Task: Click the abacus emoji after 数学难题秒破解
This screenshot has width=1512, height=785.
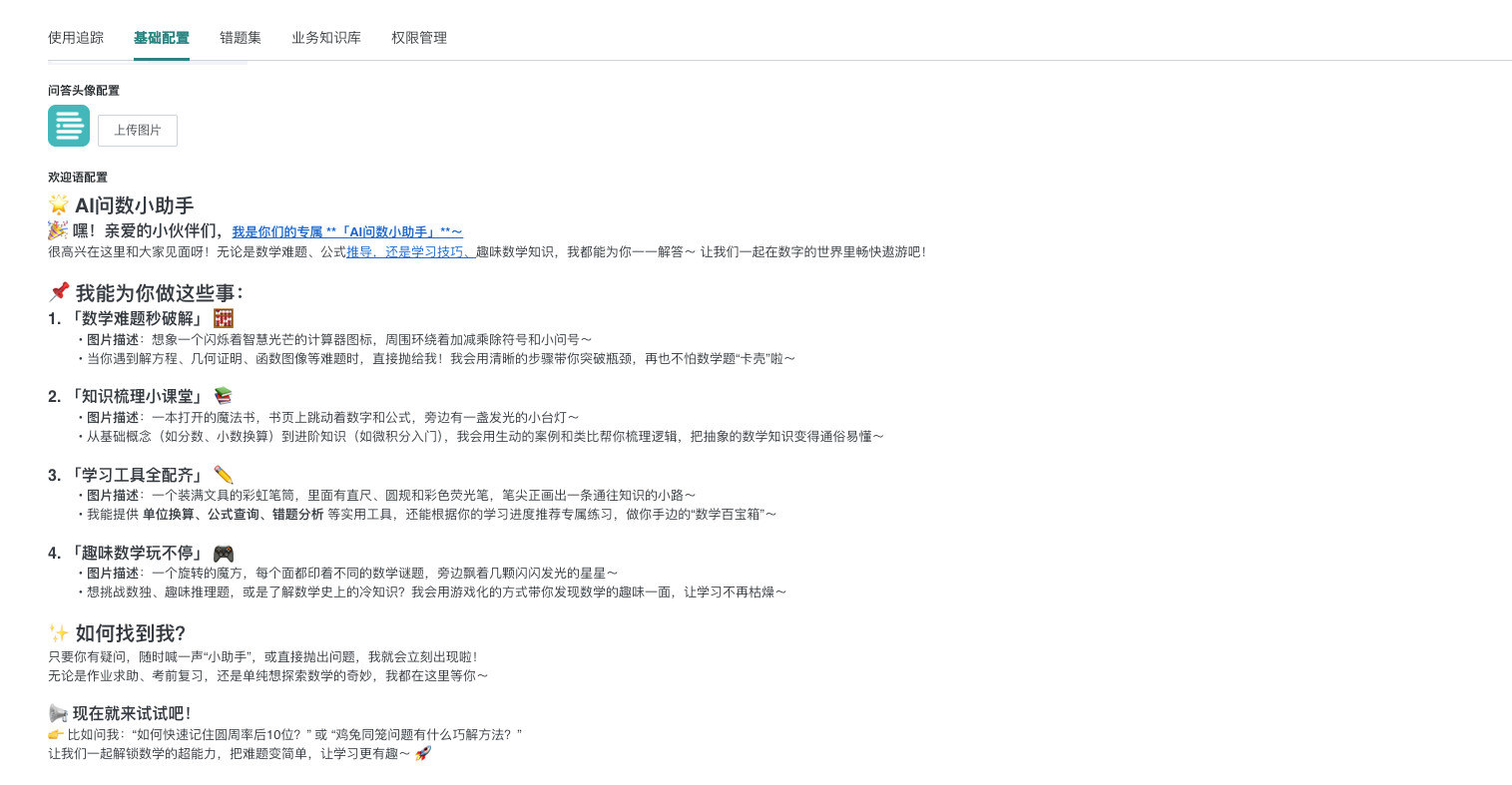Action: (224, 318)
